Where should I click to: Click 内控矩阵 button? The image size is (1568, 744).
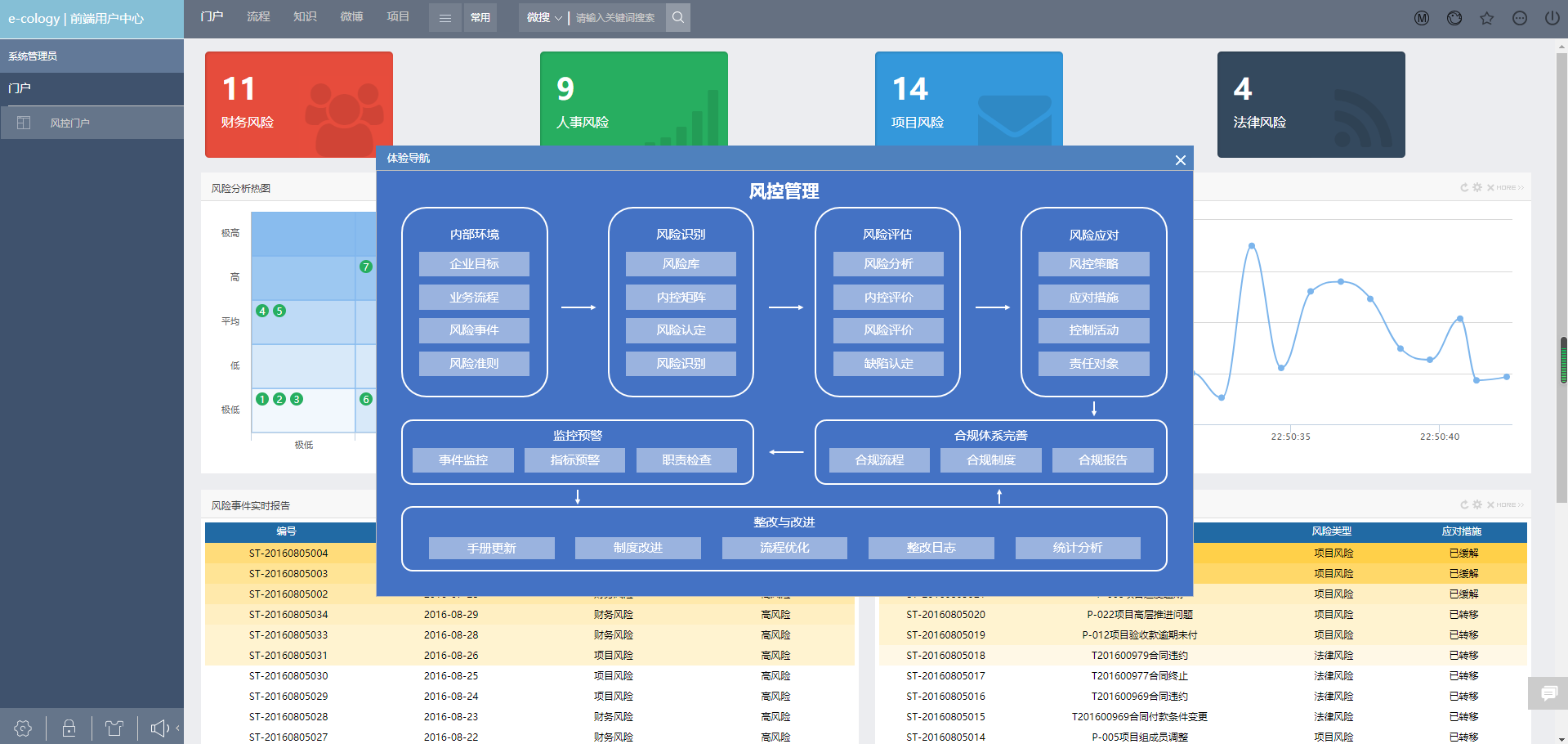click(681, 298)
